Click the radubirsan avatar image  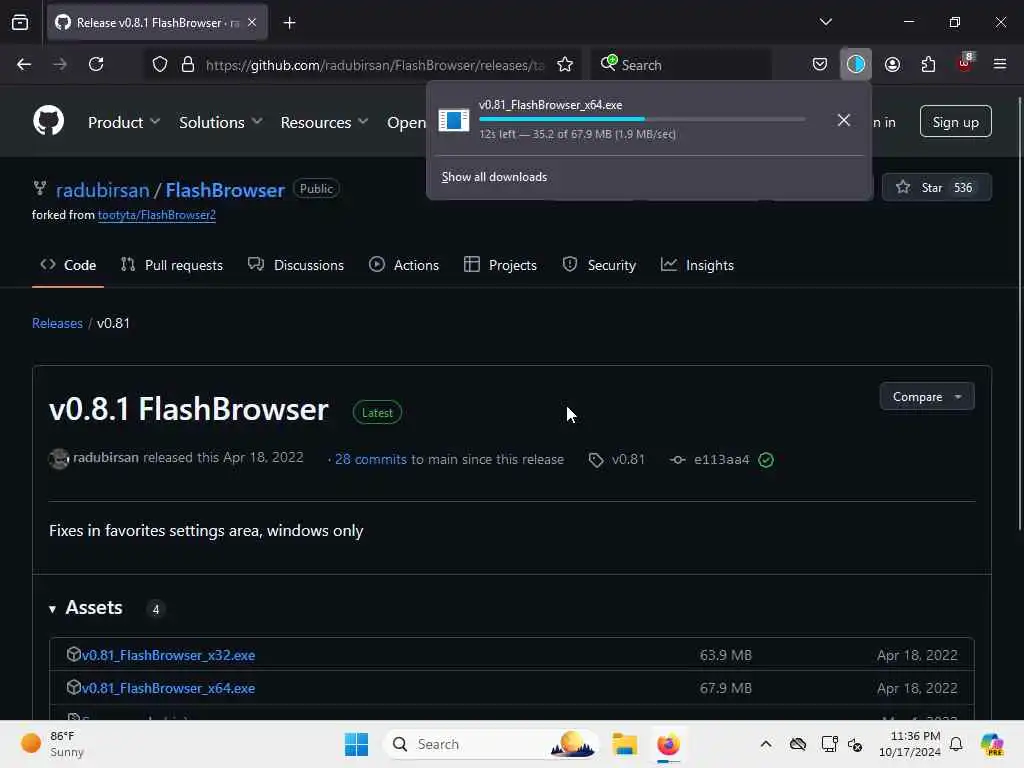59,459
